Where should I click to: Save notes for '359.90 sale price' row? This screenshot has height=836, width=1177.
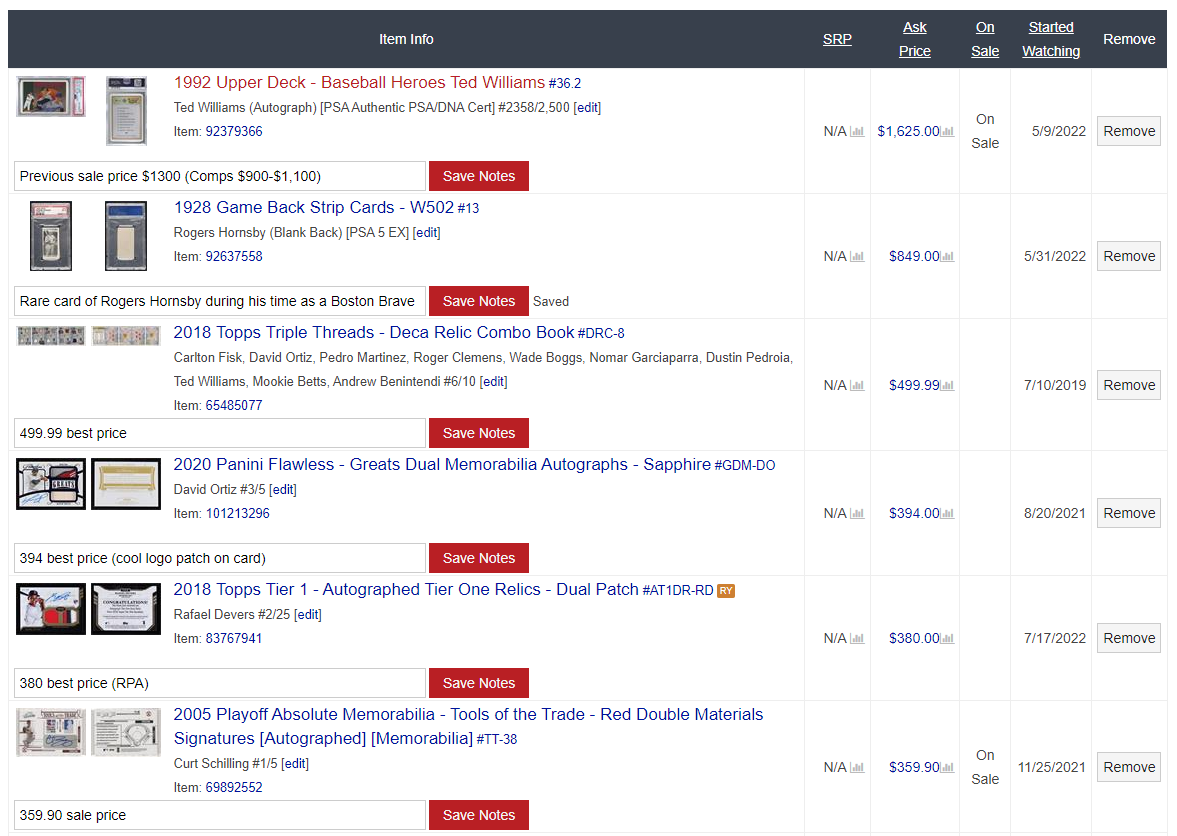coord(479,815)
